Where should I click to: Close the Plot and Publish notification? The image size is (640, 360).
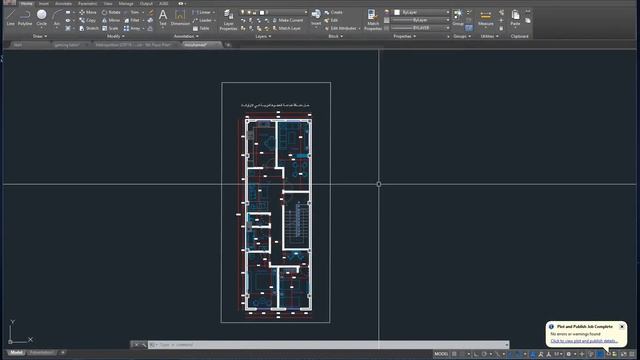tap(622, 327)
